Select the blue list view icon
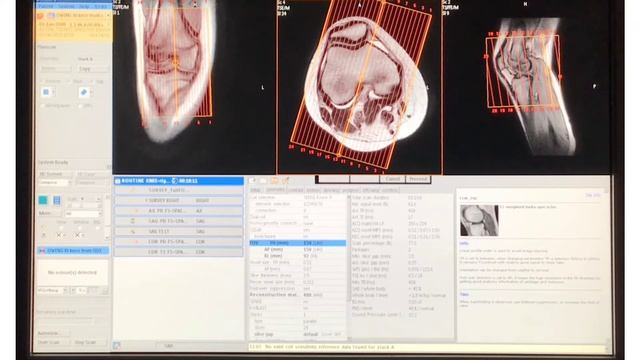 coord(57,200)
